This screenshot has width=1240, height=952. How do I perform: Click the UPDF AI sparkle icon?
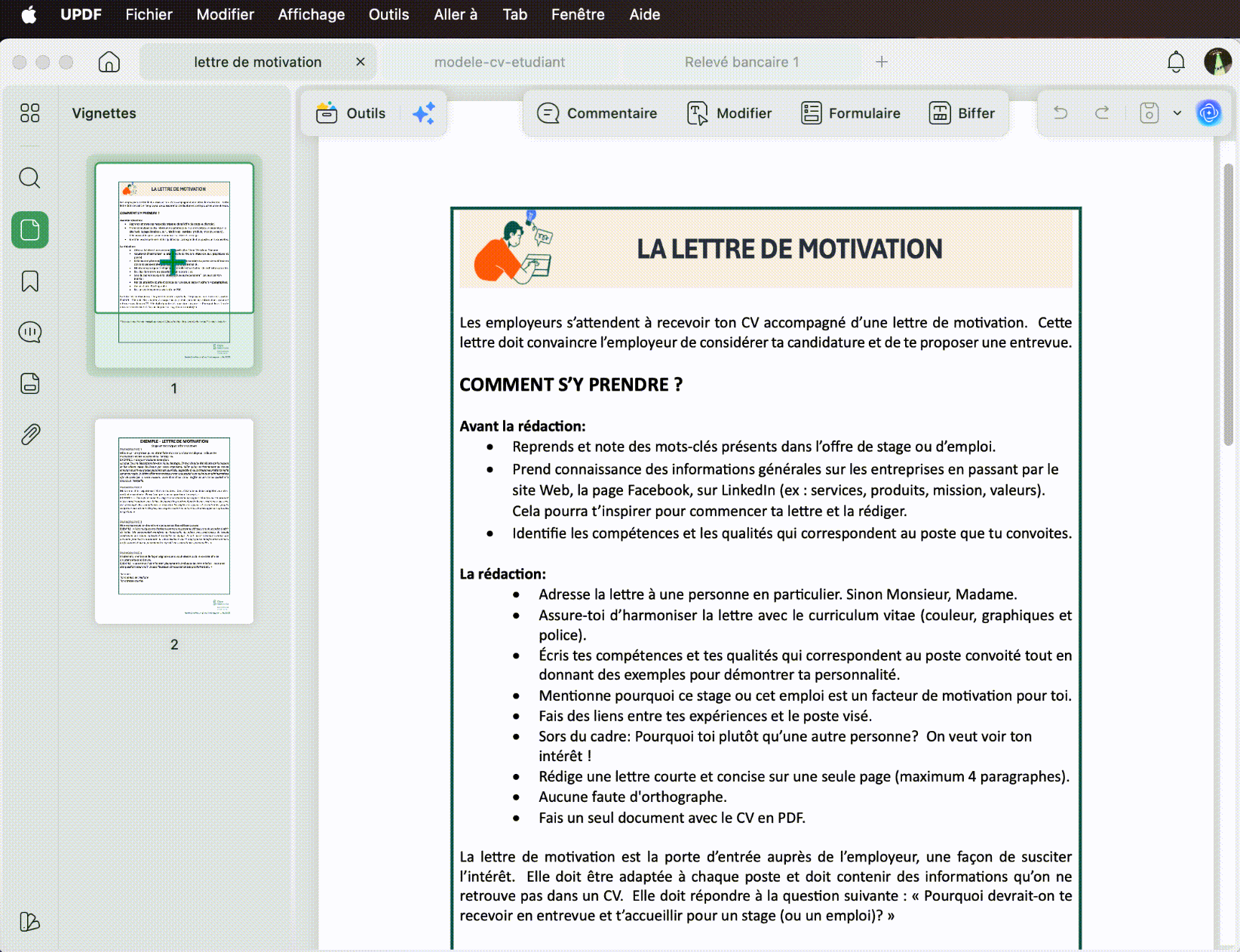point(424,113)
